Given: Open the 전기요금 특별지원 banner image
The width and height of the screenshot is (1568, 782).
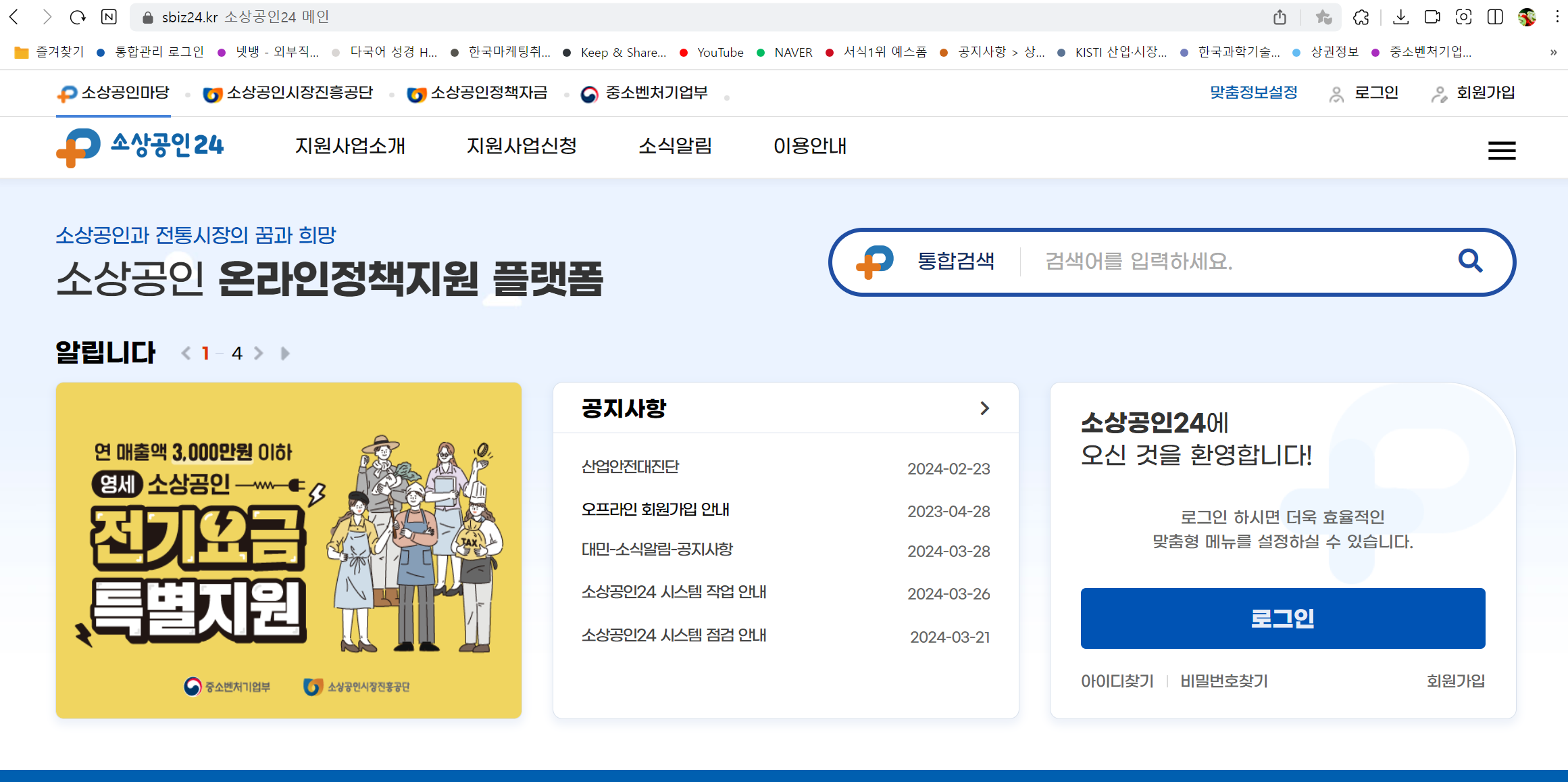Looking at the screenshot, I should click(288, 550).
